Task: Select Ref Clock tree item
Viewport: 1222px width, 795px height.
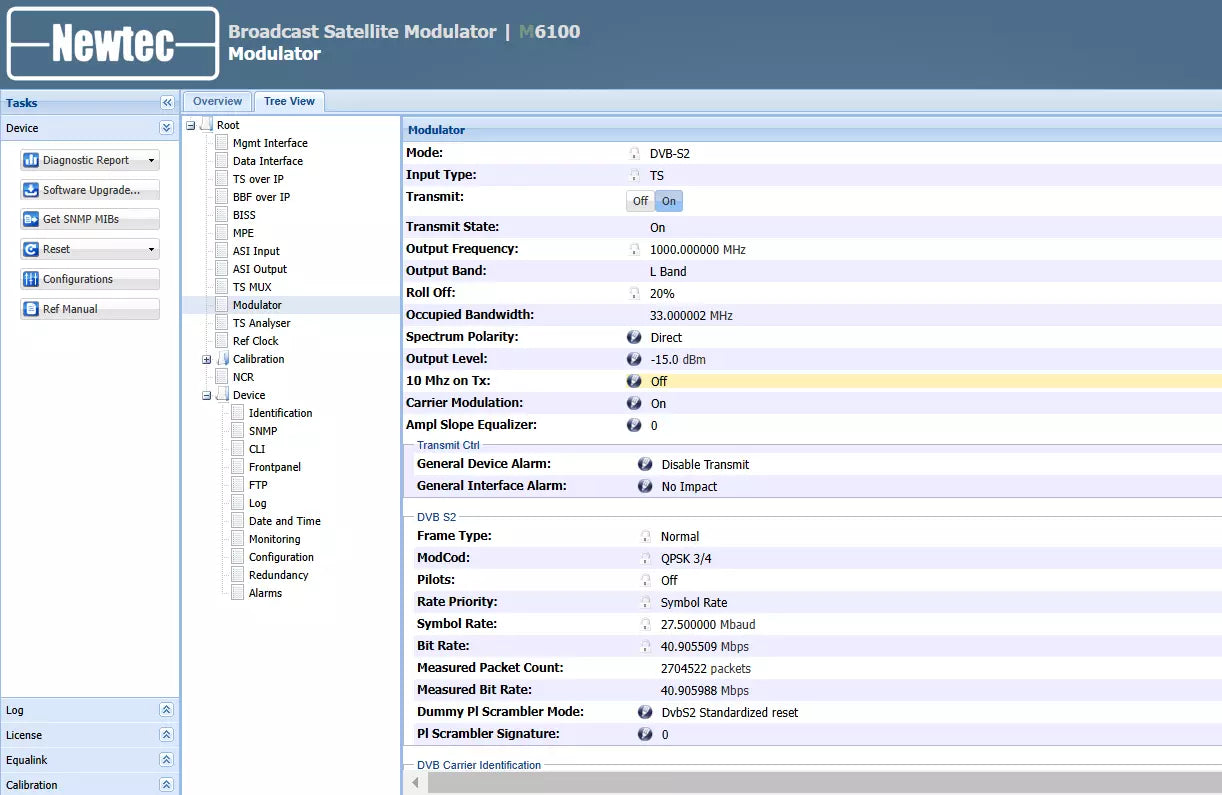Action: click(256, 341)
